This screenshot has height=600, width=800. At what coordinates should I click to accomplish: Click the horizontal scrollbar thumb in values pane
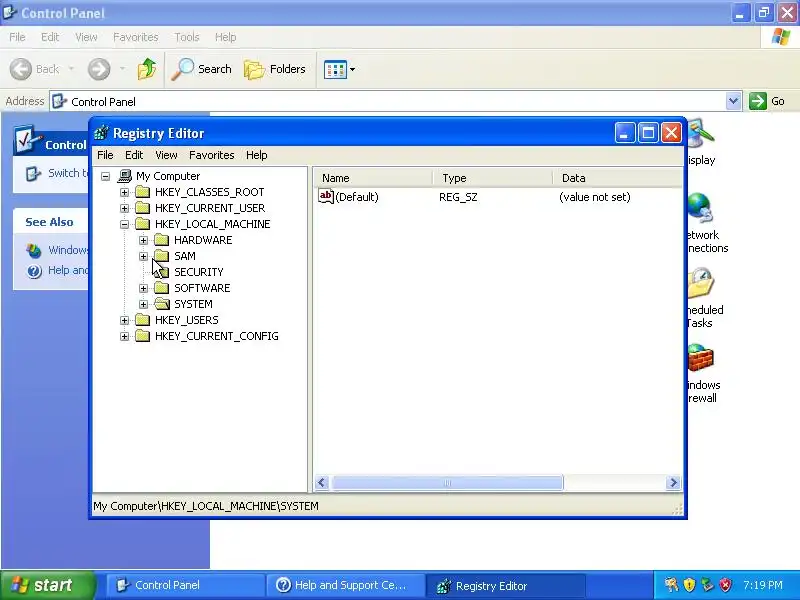(x=447, y=483)
